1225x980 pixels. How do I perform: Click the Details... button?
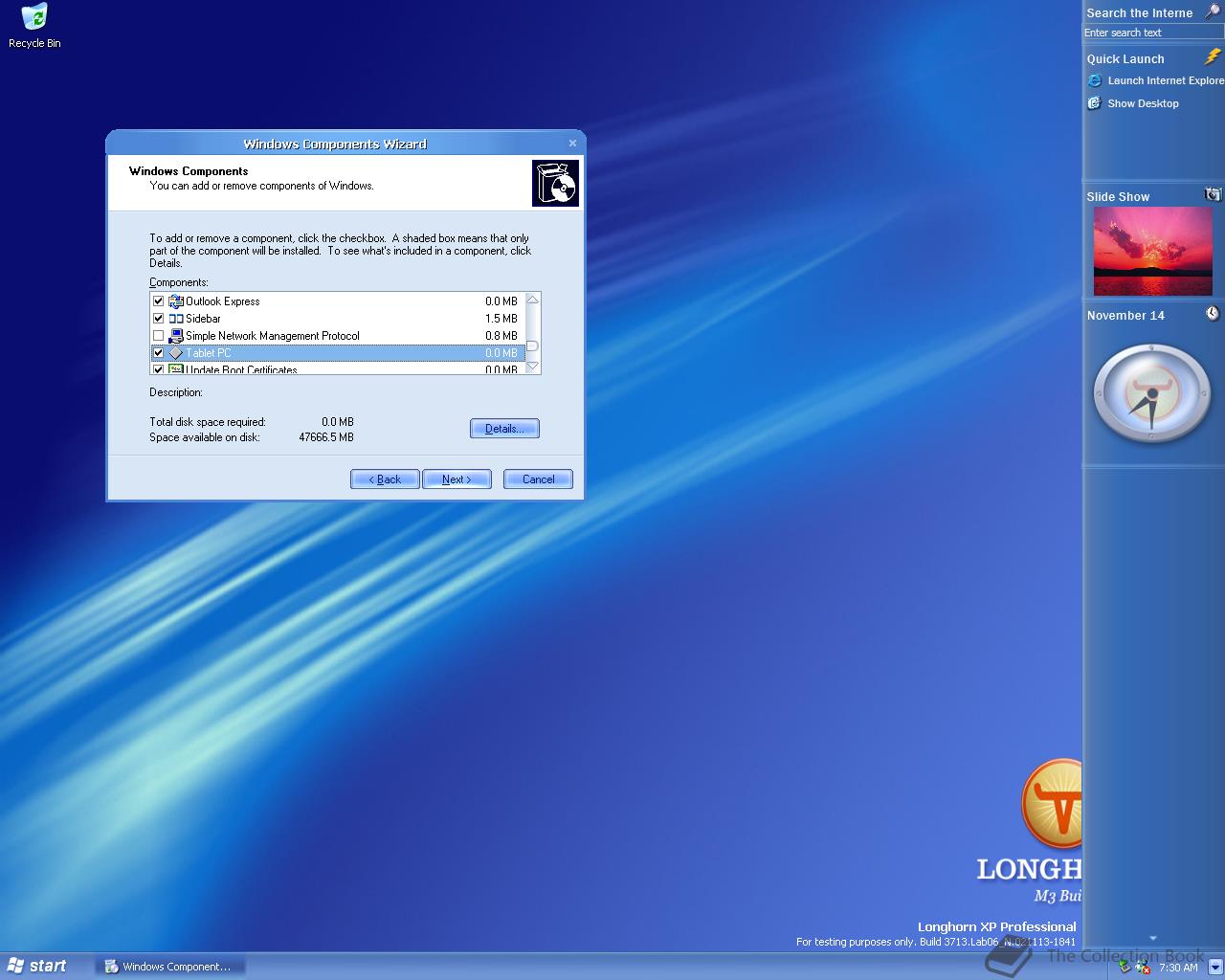click(x=504, y=429)
